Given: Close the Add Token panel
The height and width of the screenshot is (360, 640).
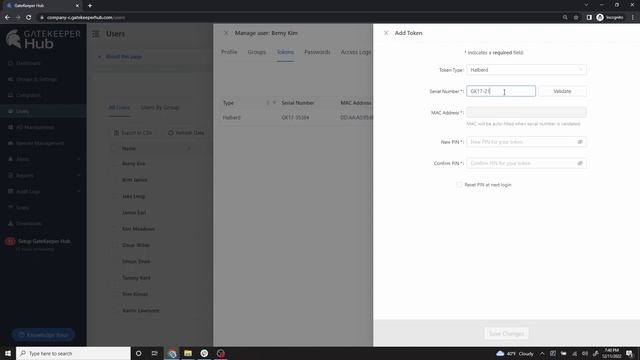Looking at the screenshot, I should coord(386,33).
